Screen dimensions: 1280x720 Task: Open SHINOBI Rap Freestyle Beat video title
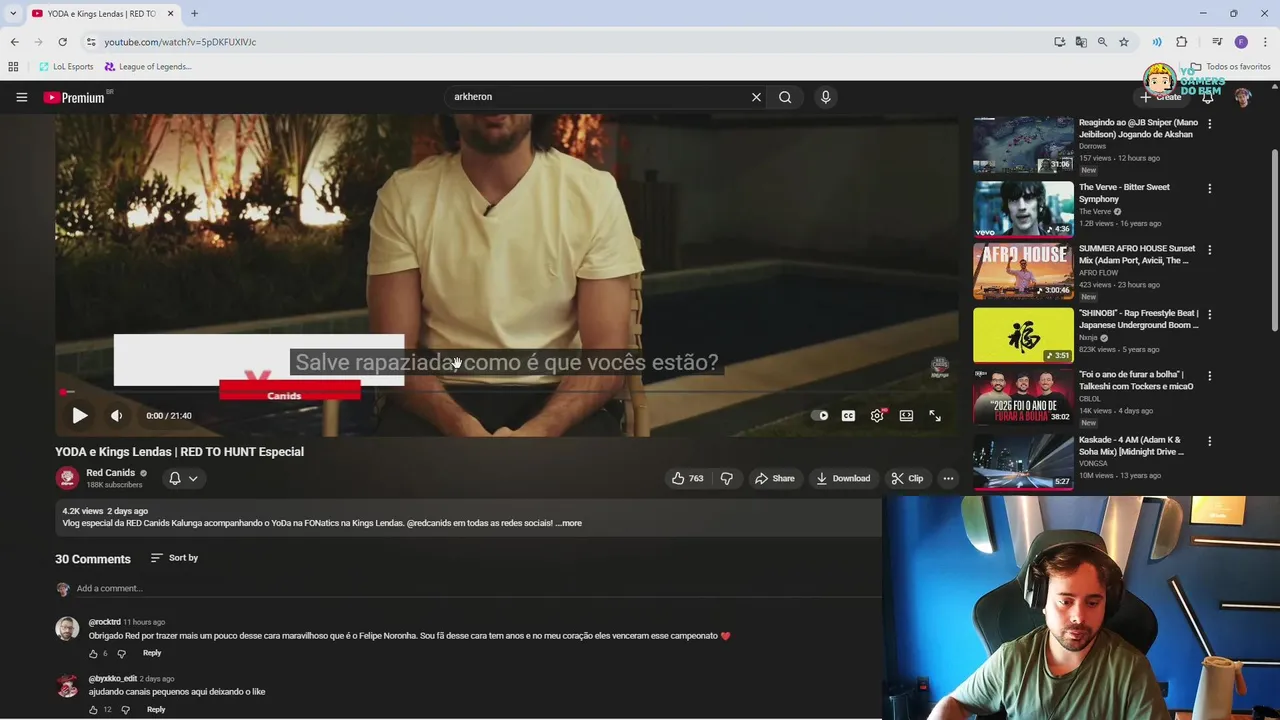1138,319
